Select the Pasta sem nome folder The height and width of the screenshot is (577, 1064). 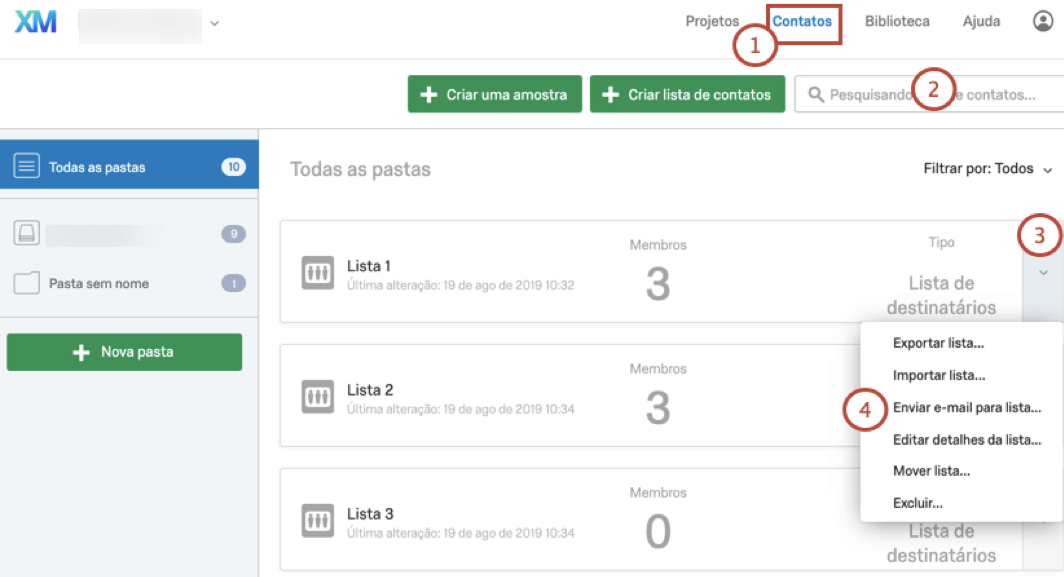coord(129,283)
